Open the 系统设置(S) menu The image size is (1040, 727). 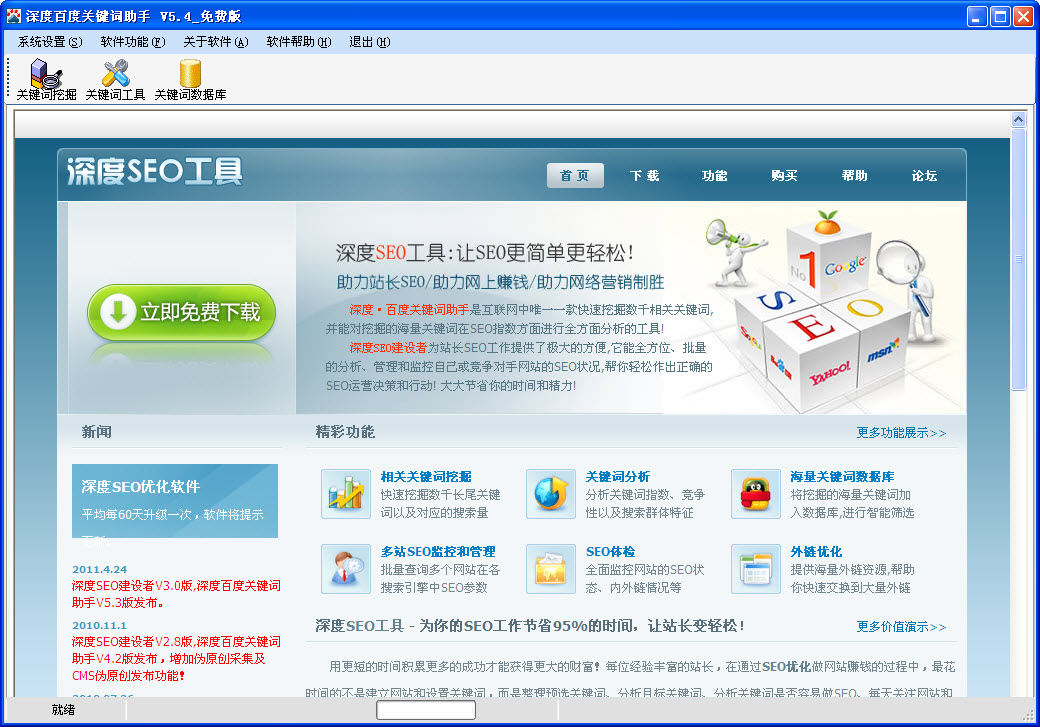coord(50,42)
